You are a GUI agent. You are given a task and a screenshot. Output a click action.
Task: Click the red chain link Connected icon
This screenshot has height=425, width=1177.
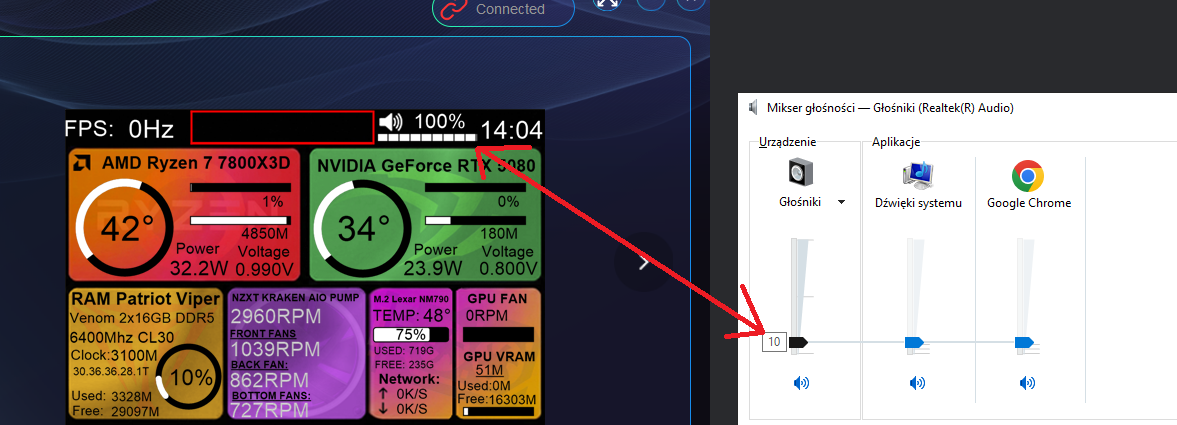click(455, 9)
